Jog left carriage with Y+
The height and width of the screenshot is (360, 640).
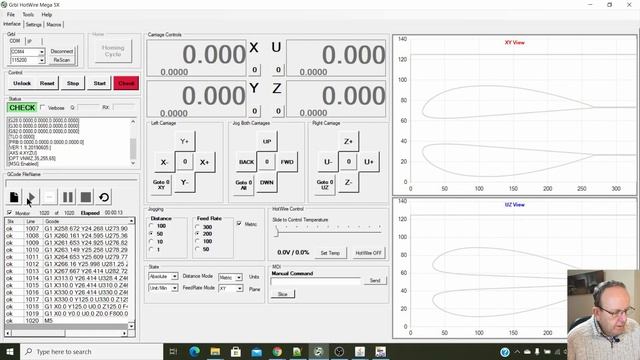click(x=184, y=141)
